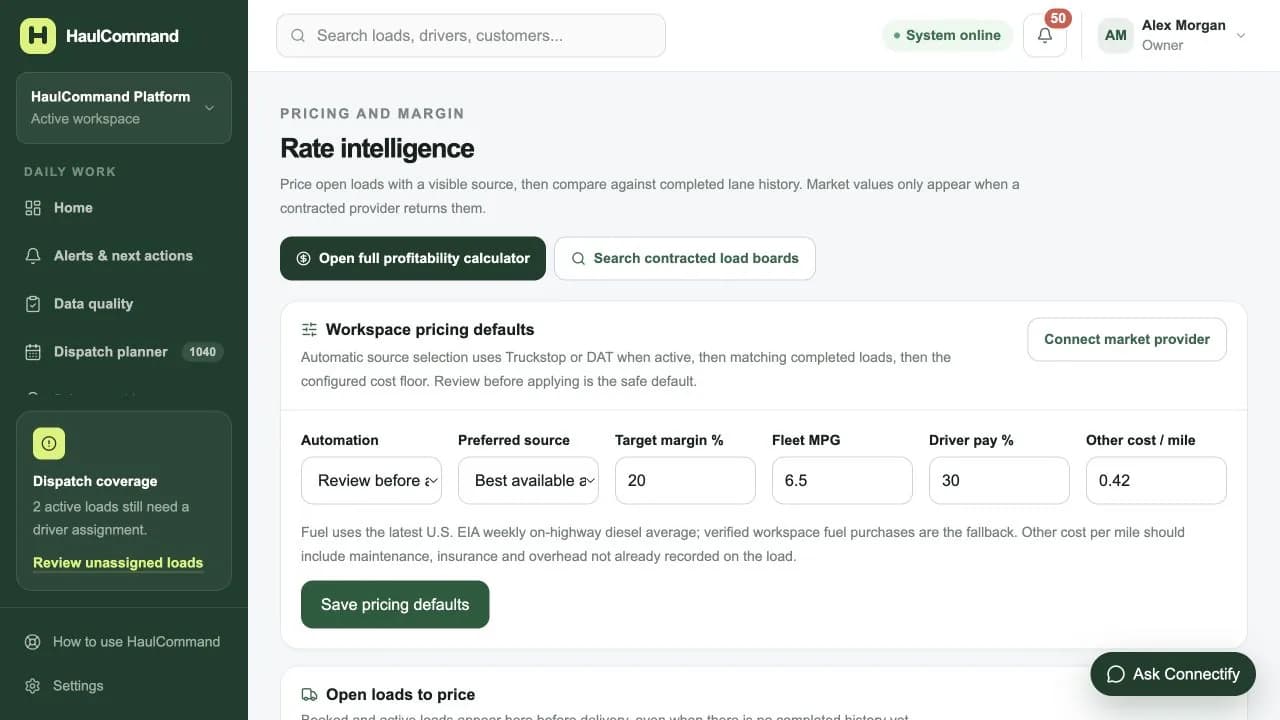Click magnifier icon on load boards button
This screenshot has width=1280, height=720.
pyautogui.click(x=578, y=258)
